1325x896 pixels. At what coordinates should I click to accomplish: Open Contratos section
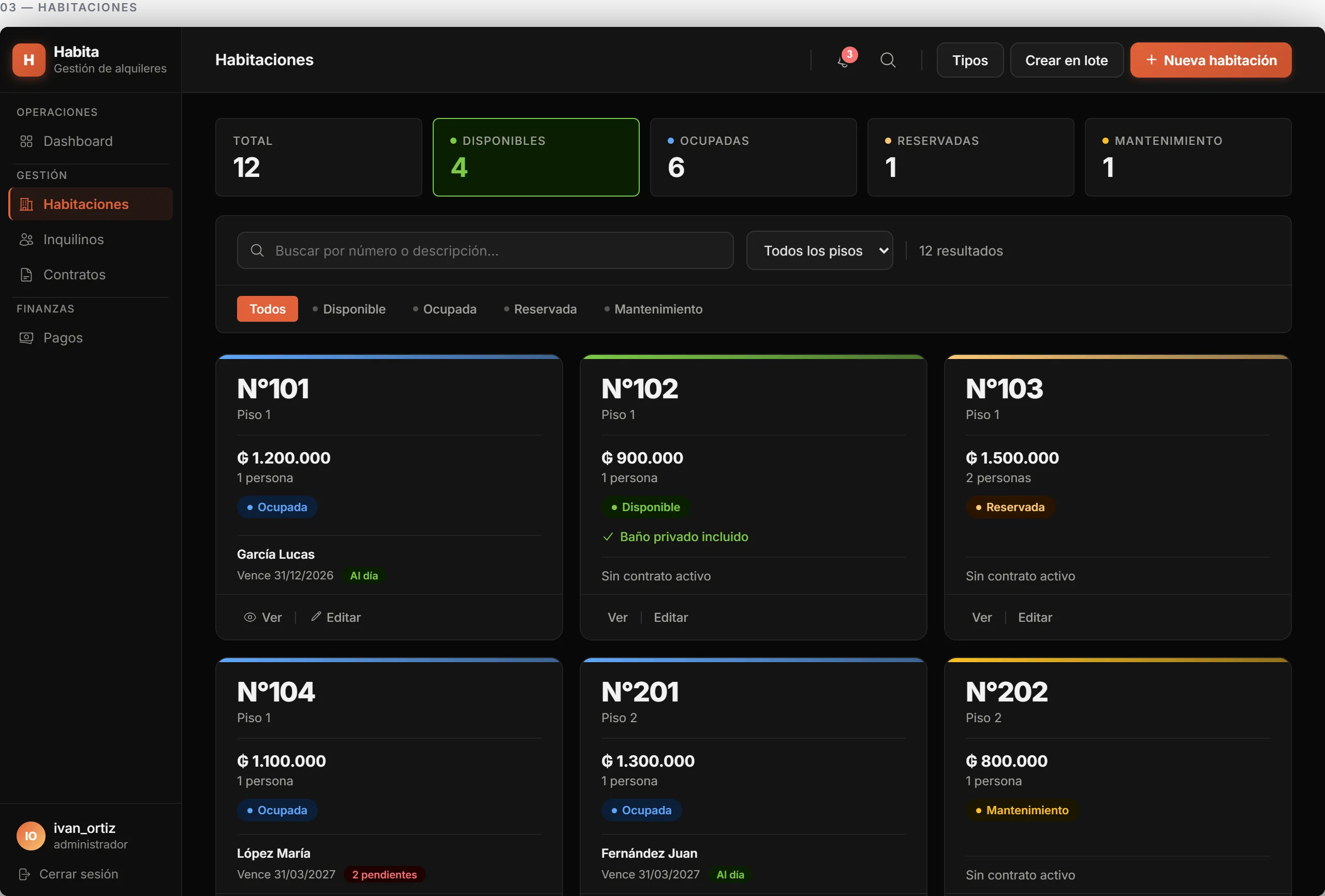pos(91,275)
